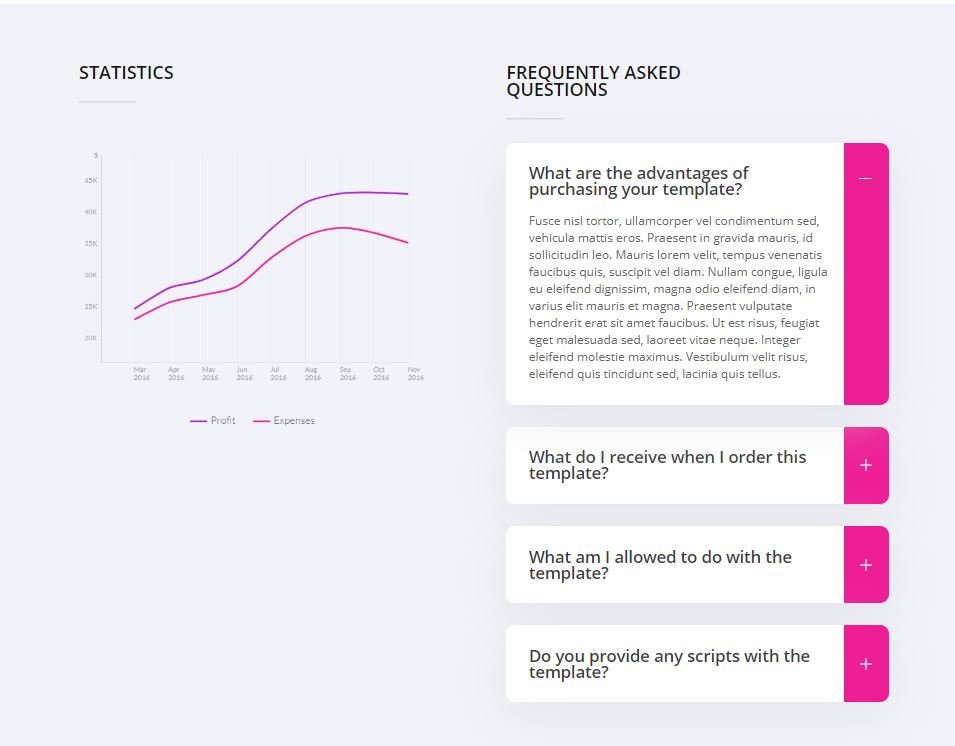The height and width of the screenshot is (746, 955).
Task: Toggle the Expenses series in chart legend
Action: pos(293,421)
